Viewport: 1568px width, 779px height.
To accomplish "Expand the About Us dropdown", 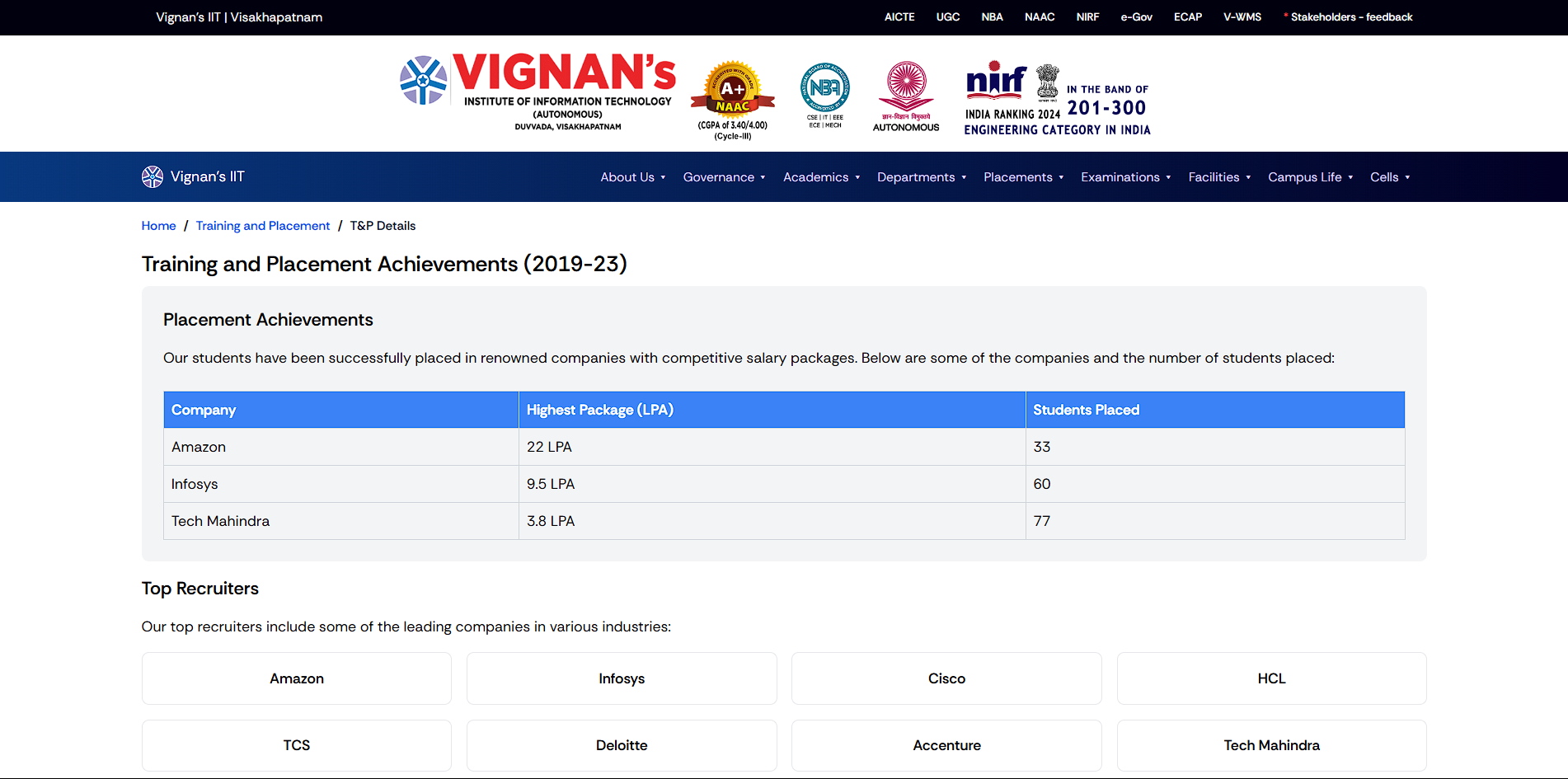I will click(632, 176).
